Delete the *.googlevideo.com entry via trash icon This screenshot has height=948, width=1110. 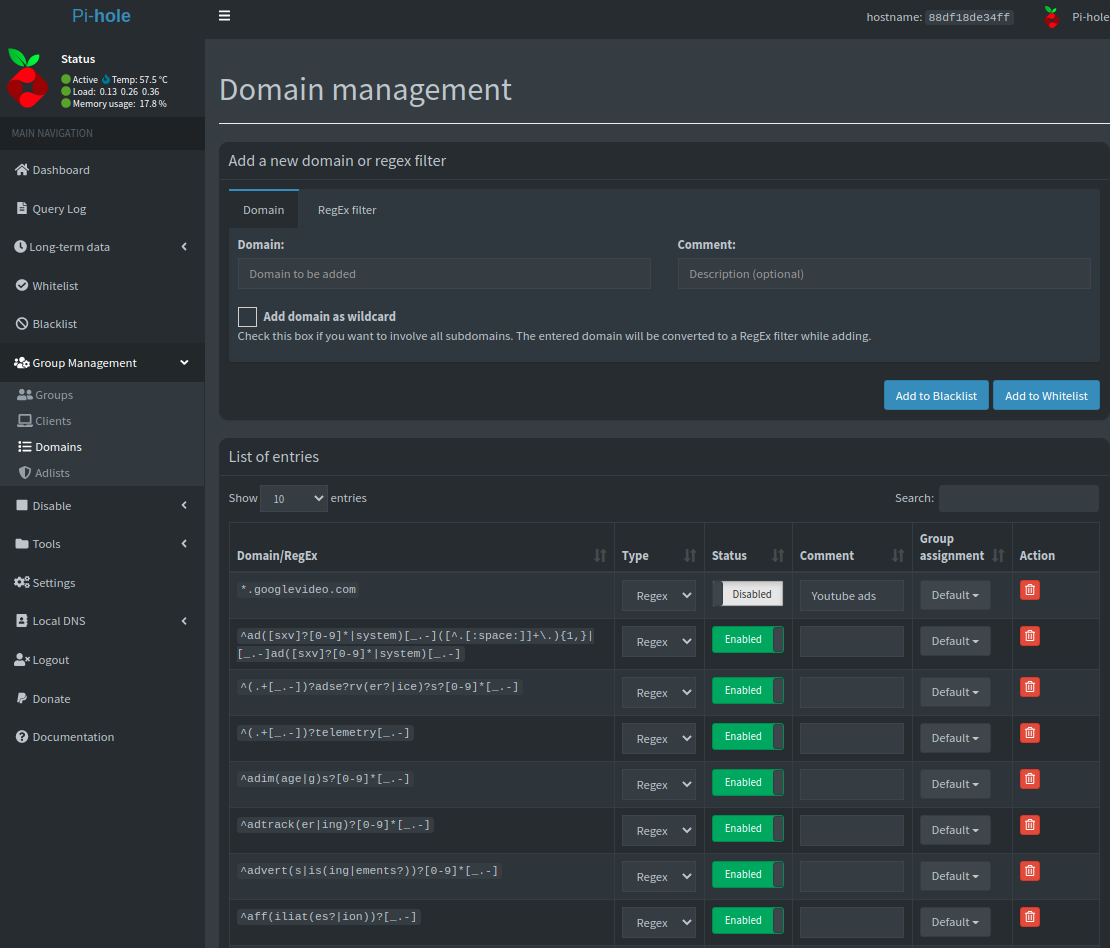[x=1030, y=590]
